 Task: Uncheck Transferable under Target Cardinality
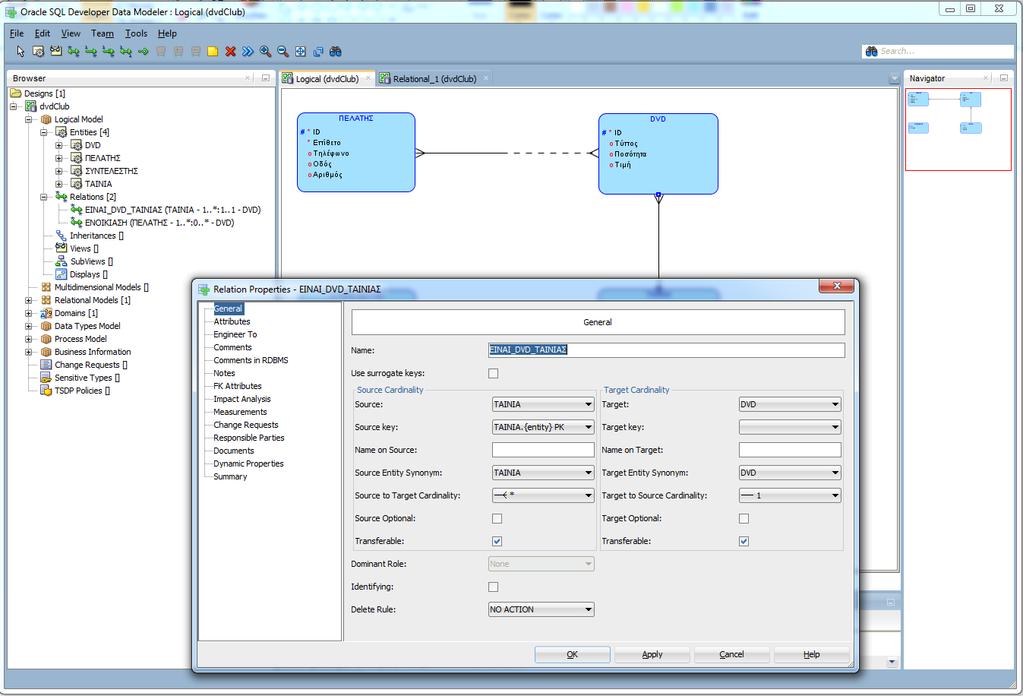click(744, 541)
